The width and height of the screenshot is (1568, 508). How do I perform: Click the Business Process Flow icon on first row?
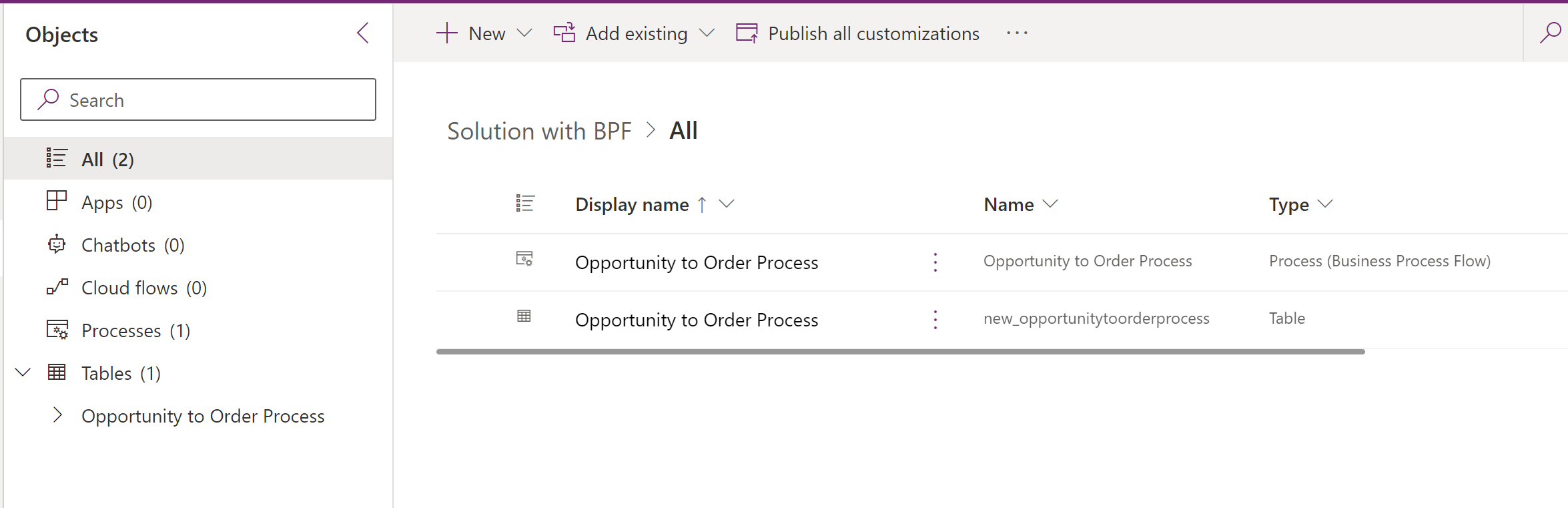coord(525,261)
